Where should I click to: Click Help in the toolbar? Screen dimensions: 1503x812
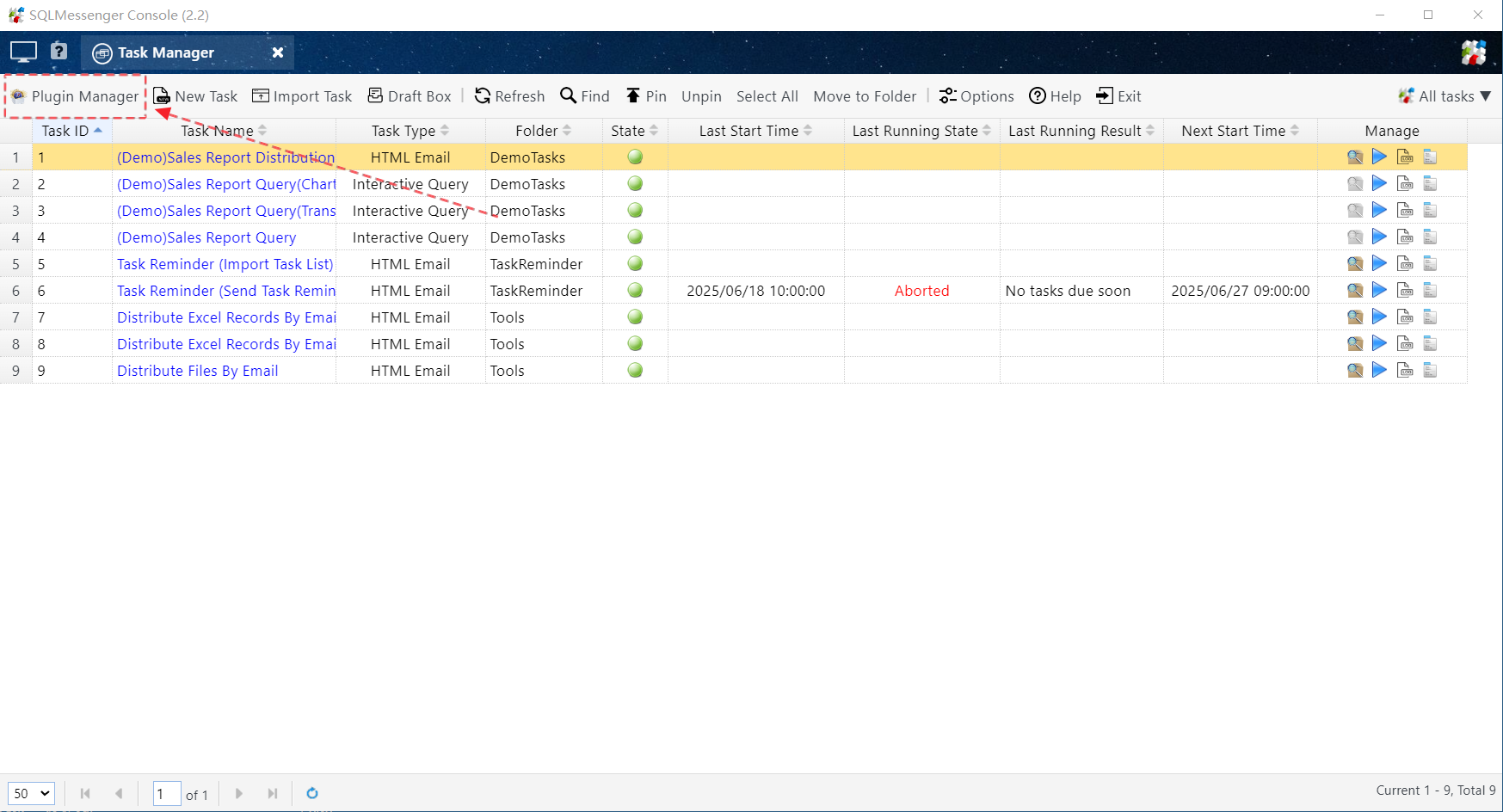point(1056,96)
